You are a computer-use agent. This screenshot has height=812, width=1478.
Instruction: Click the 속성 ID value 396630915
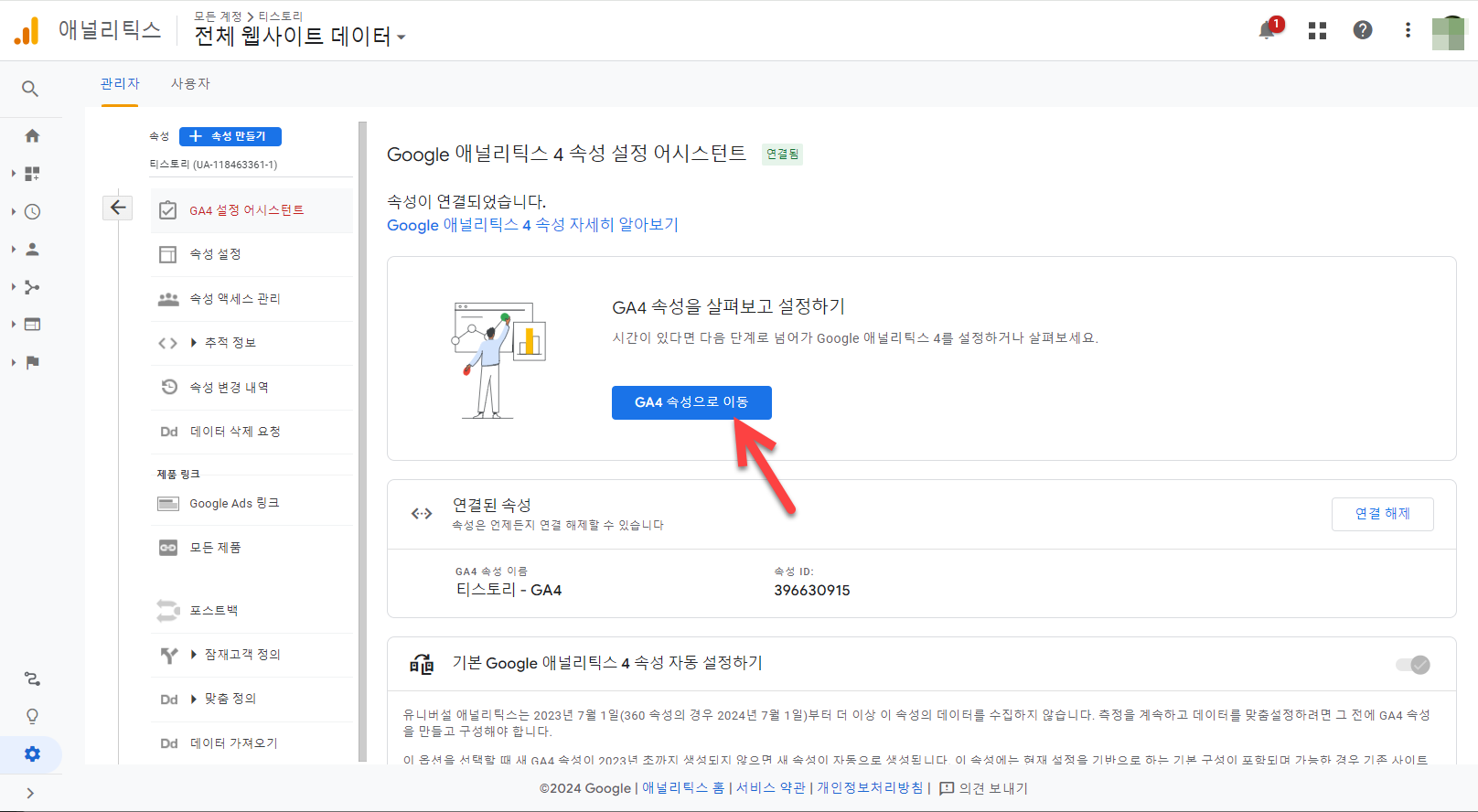(x=812, y=591)
